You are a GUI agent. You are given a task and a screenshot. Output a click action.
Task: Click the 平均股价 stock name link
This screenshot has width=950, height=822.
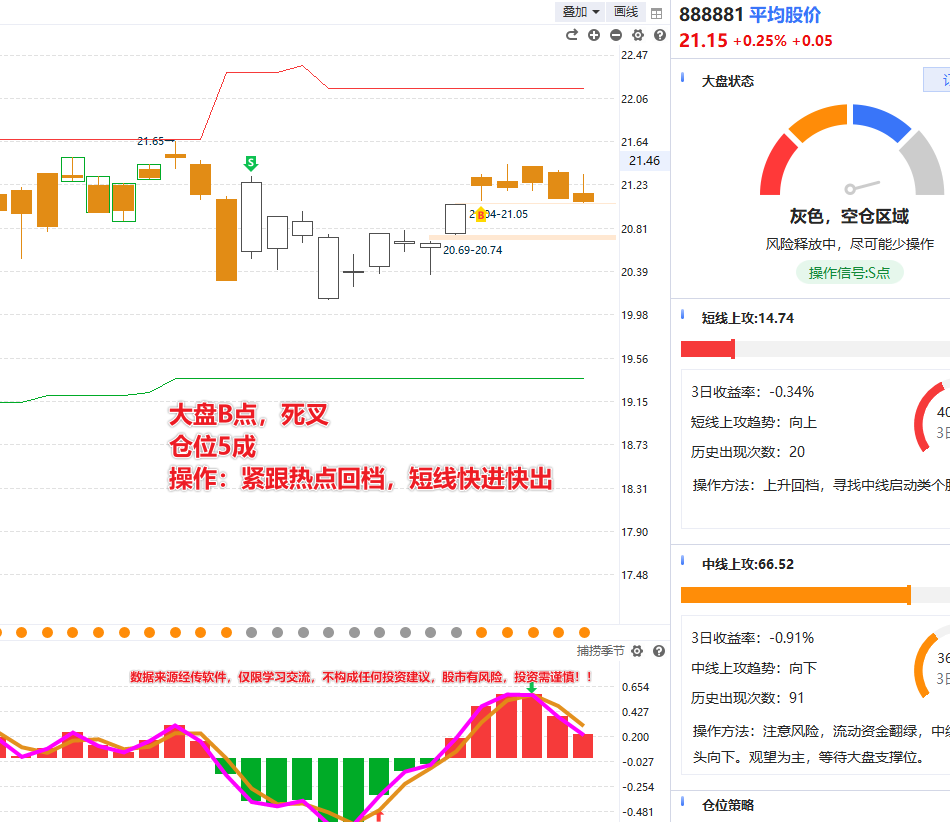pos(785,15)
